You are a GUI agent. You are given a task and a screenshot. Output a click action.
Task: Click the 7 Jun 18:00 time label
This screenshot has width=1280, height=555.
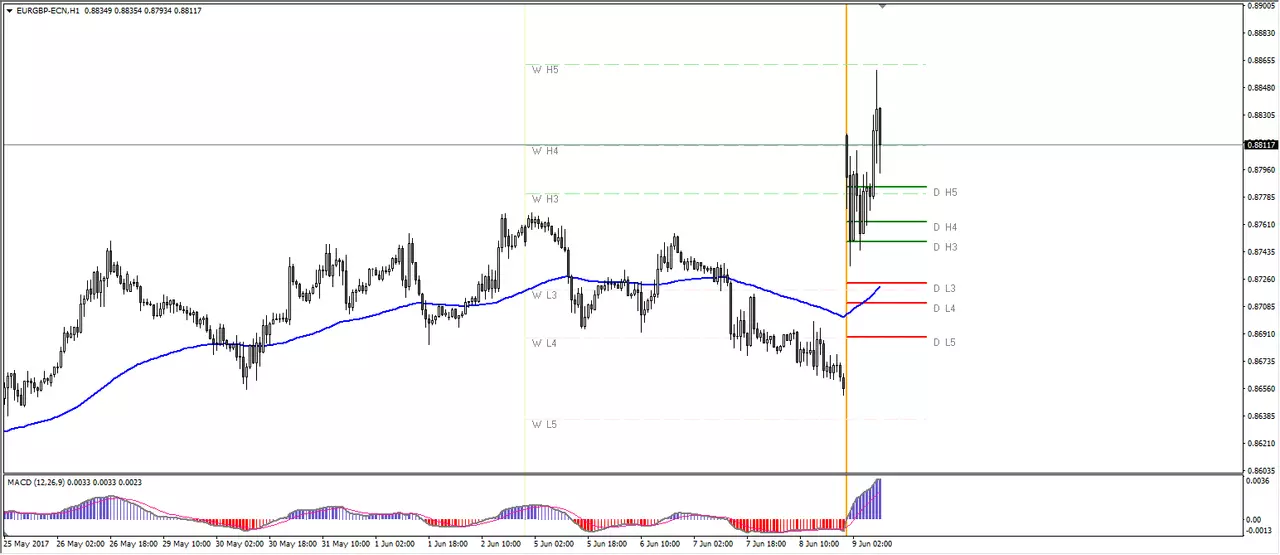[768, 544]
